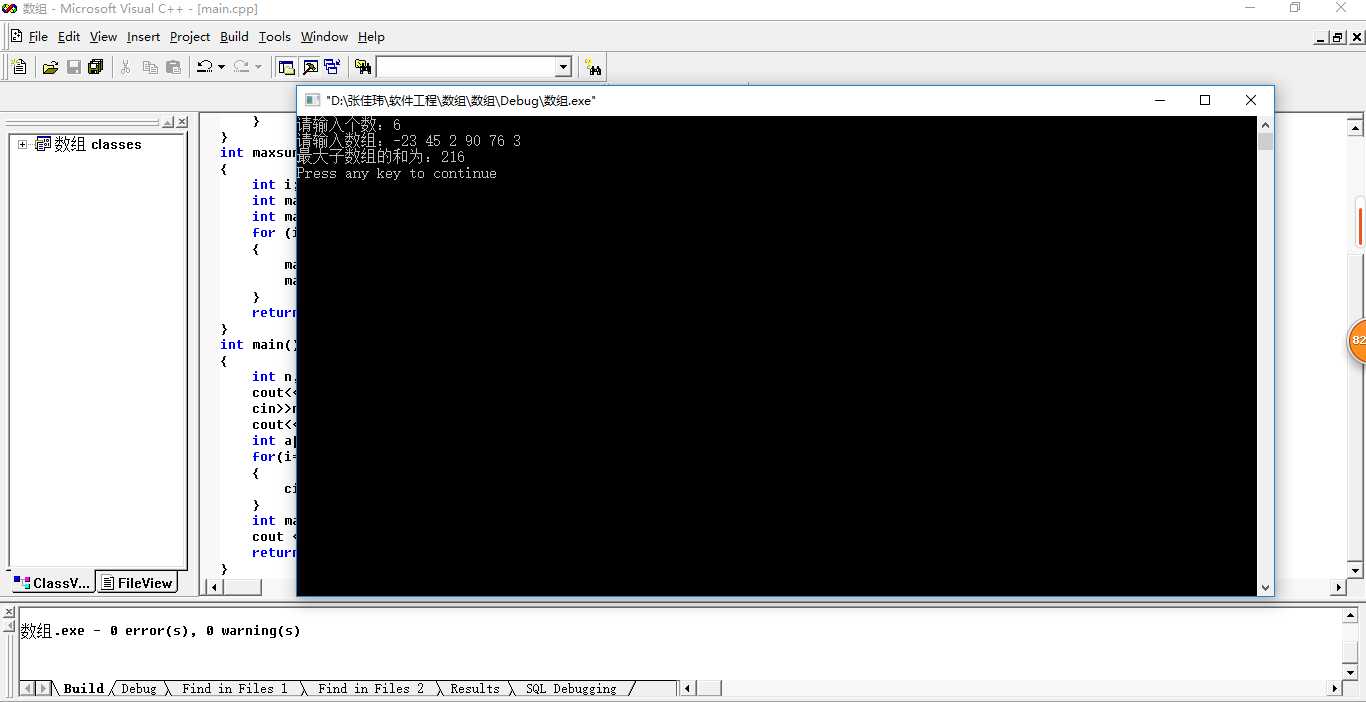This screenshot has width=1366, height=702.
Task: Minimize the 数组.exe console window
Action: pos(1160,100)
